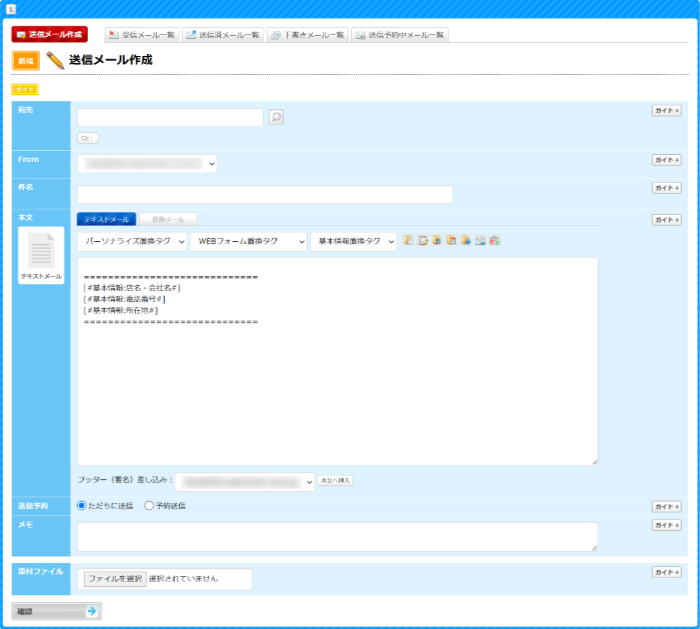Click the mail preview icon in body toolbar
Screen dimensions: 700x629
(x=480, y=240)
